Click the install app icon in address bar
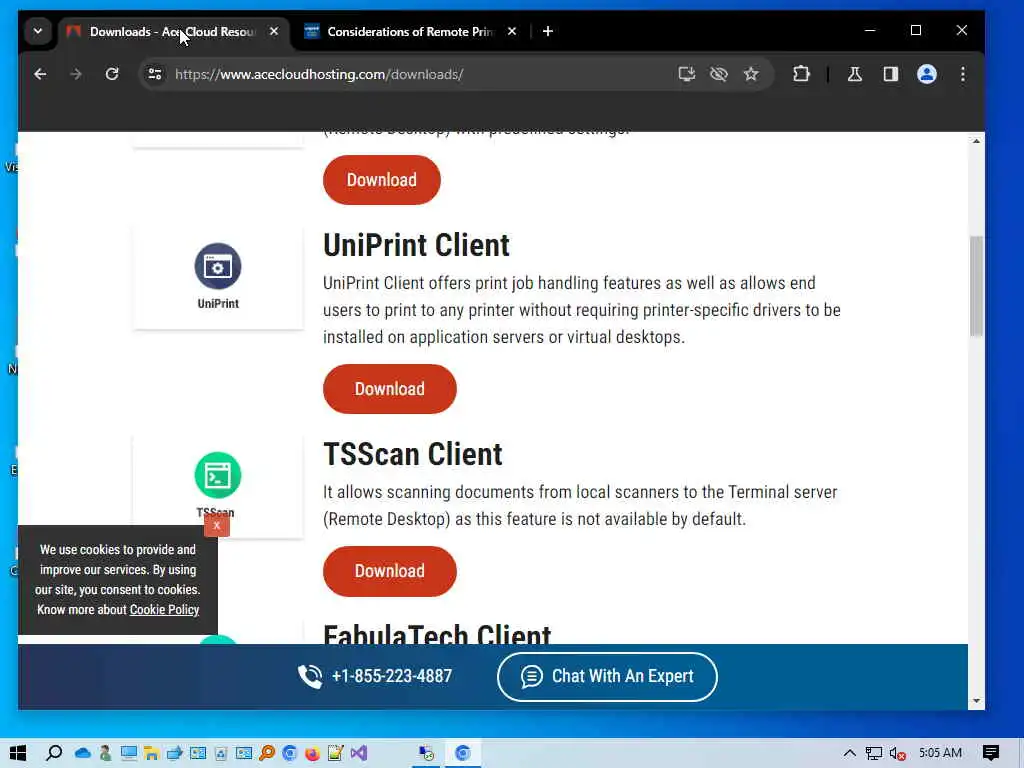1024x768 pixels. 686,74
